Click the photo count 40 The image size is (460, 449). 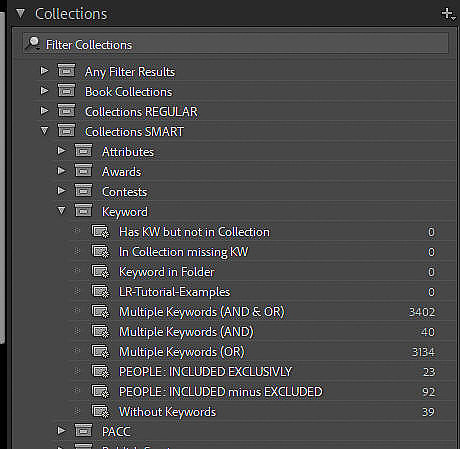click(427, 332)
